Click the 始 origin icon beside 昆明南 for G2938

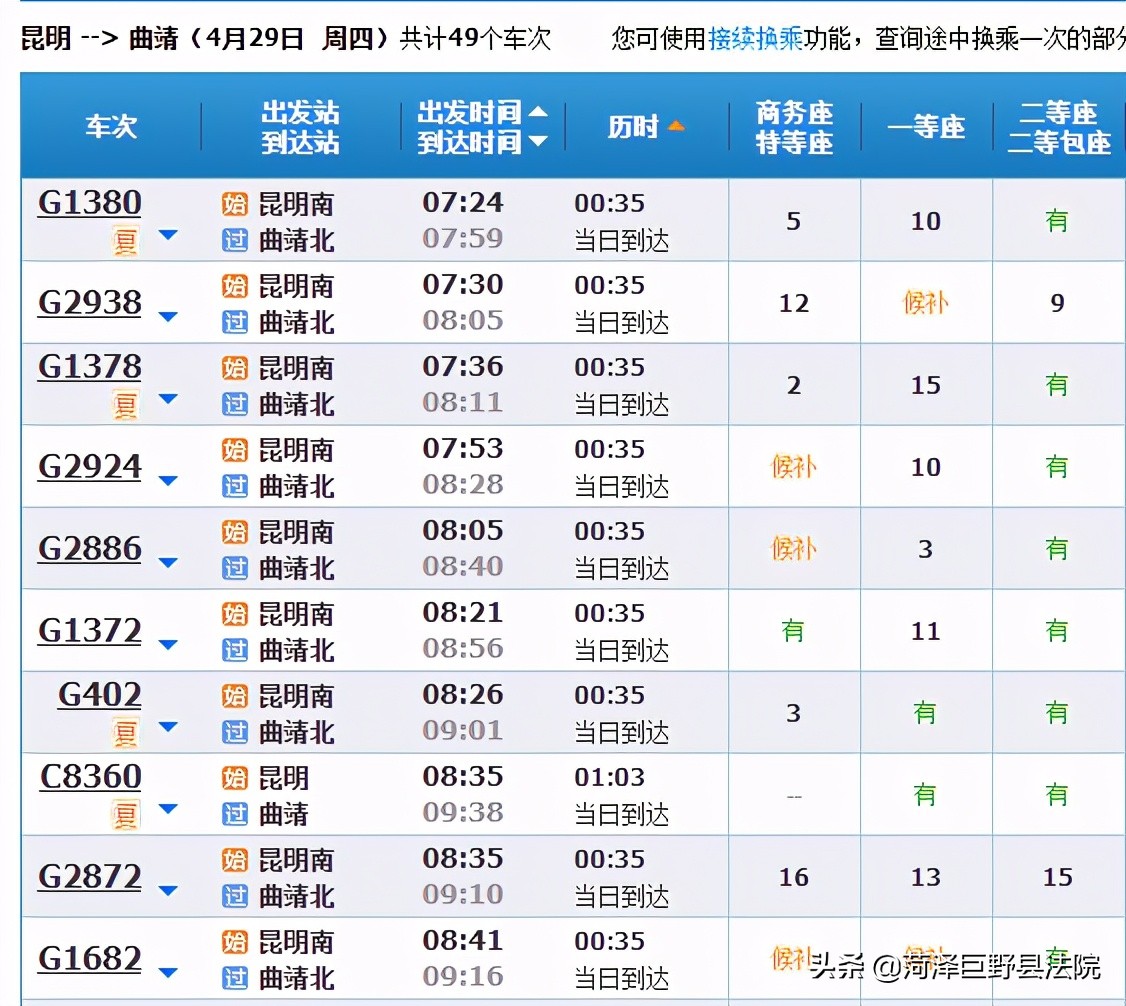[234, 287]
